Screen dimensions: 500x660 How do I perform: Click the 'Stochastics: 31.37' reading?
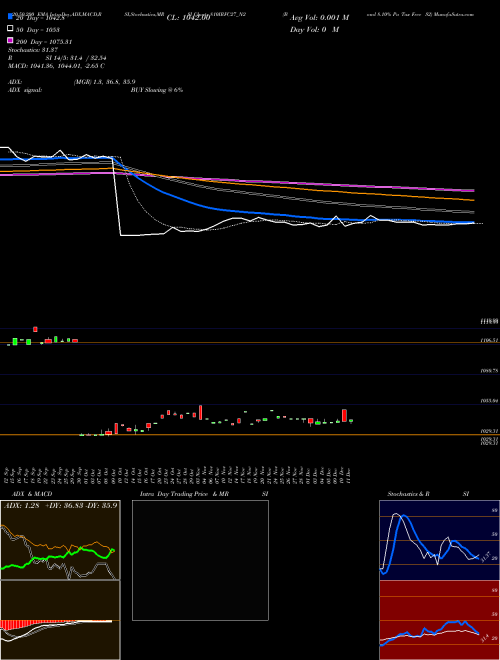coord(35,50)
